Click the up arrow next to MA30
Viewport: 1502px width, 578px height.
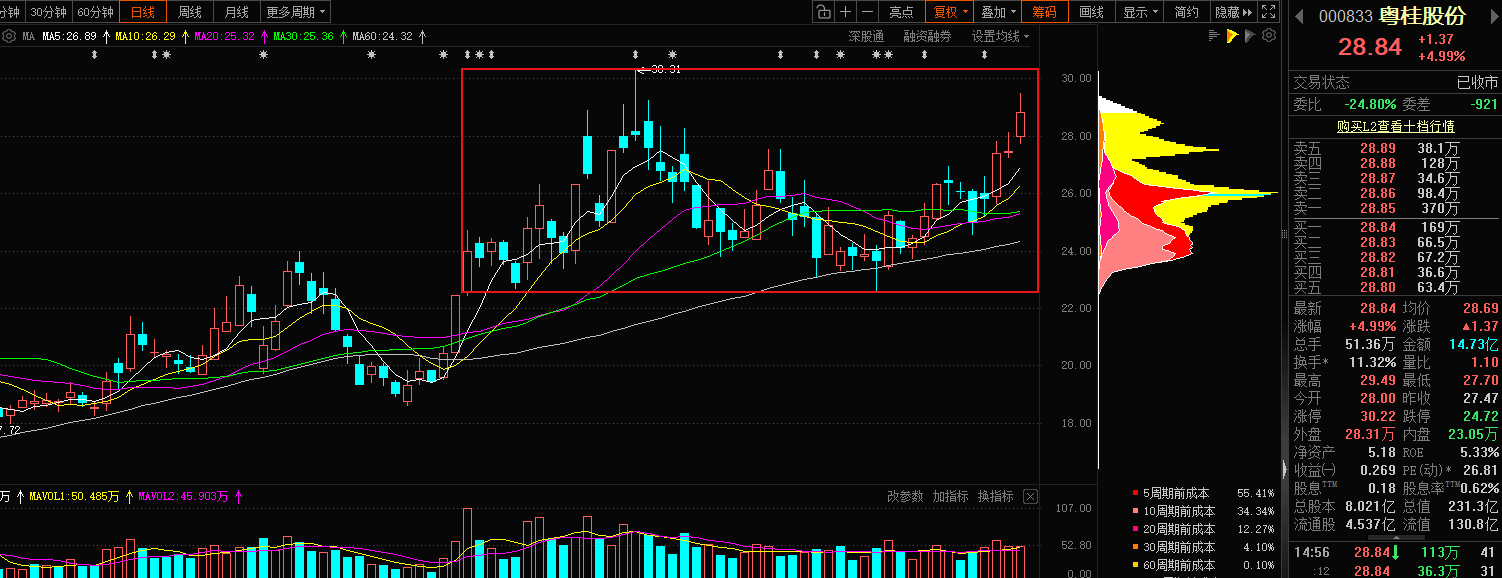[343, 36]
